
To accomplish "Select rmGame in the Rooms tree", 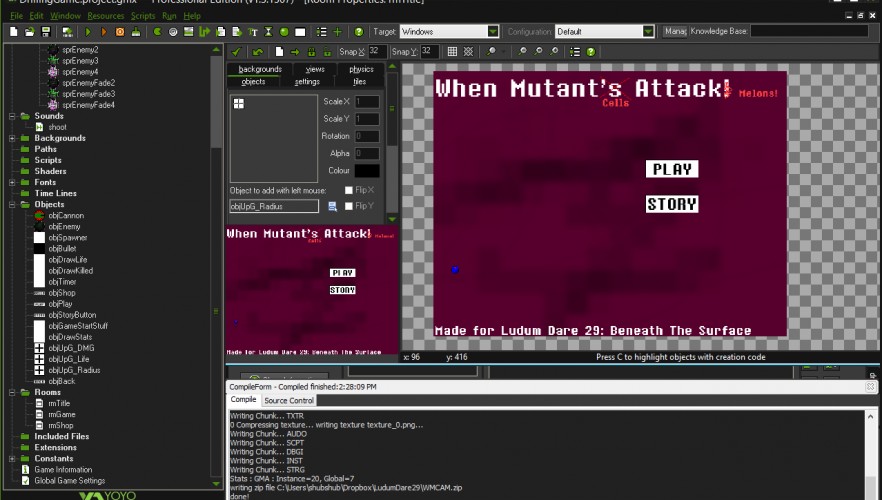I will 62,415.
